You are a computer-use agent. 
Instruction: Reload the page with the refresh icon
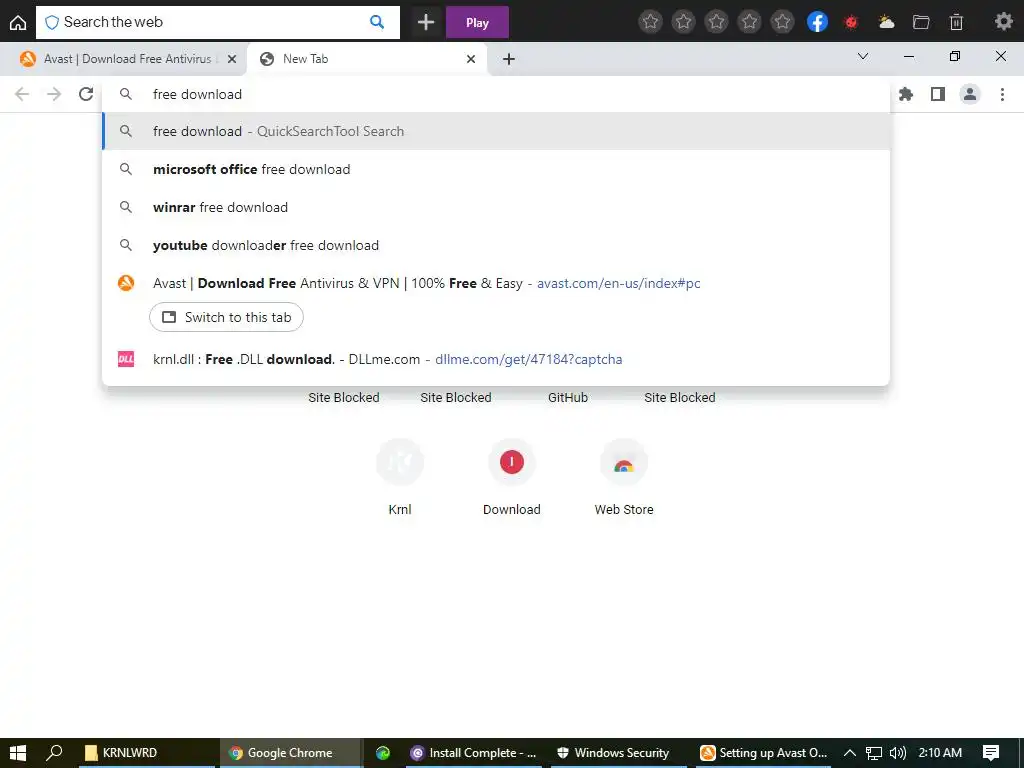86,94
